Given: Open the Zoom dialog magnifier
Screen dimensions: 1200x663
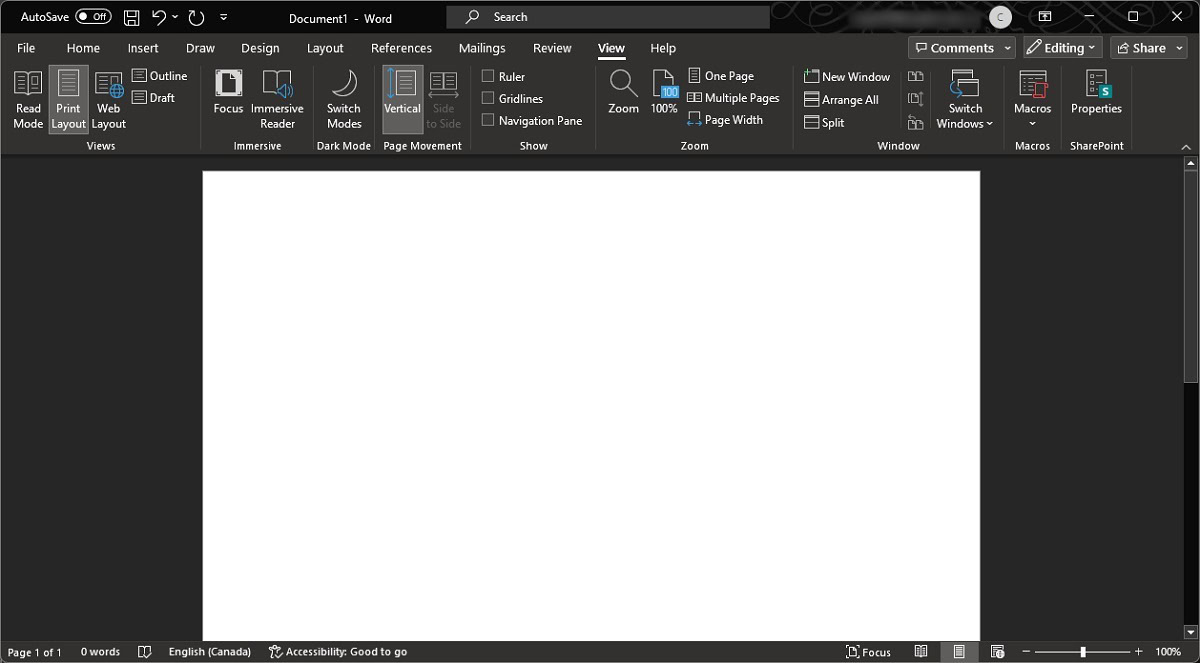Looking at the screenshot, I should pyautogui.click(x=623, y=93).
